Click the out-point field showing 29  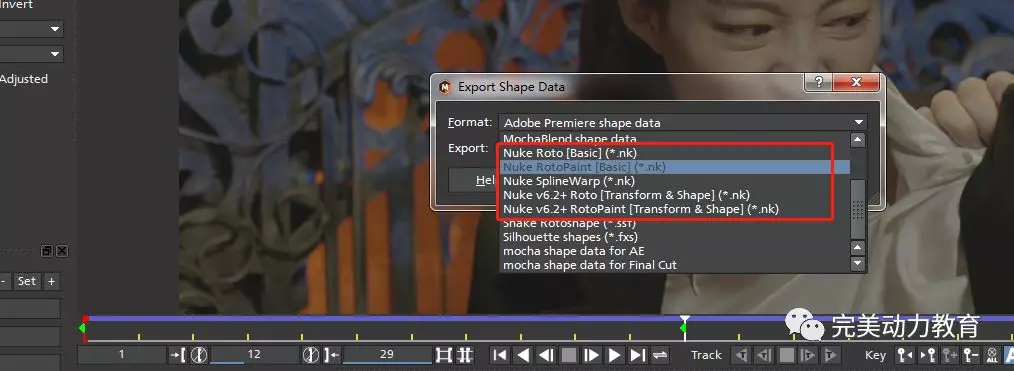point(387,354)
